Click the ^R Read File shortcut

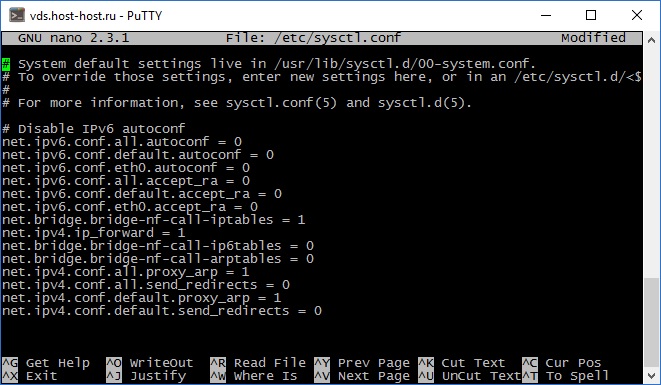point(258,363)
